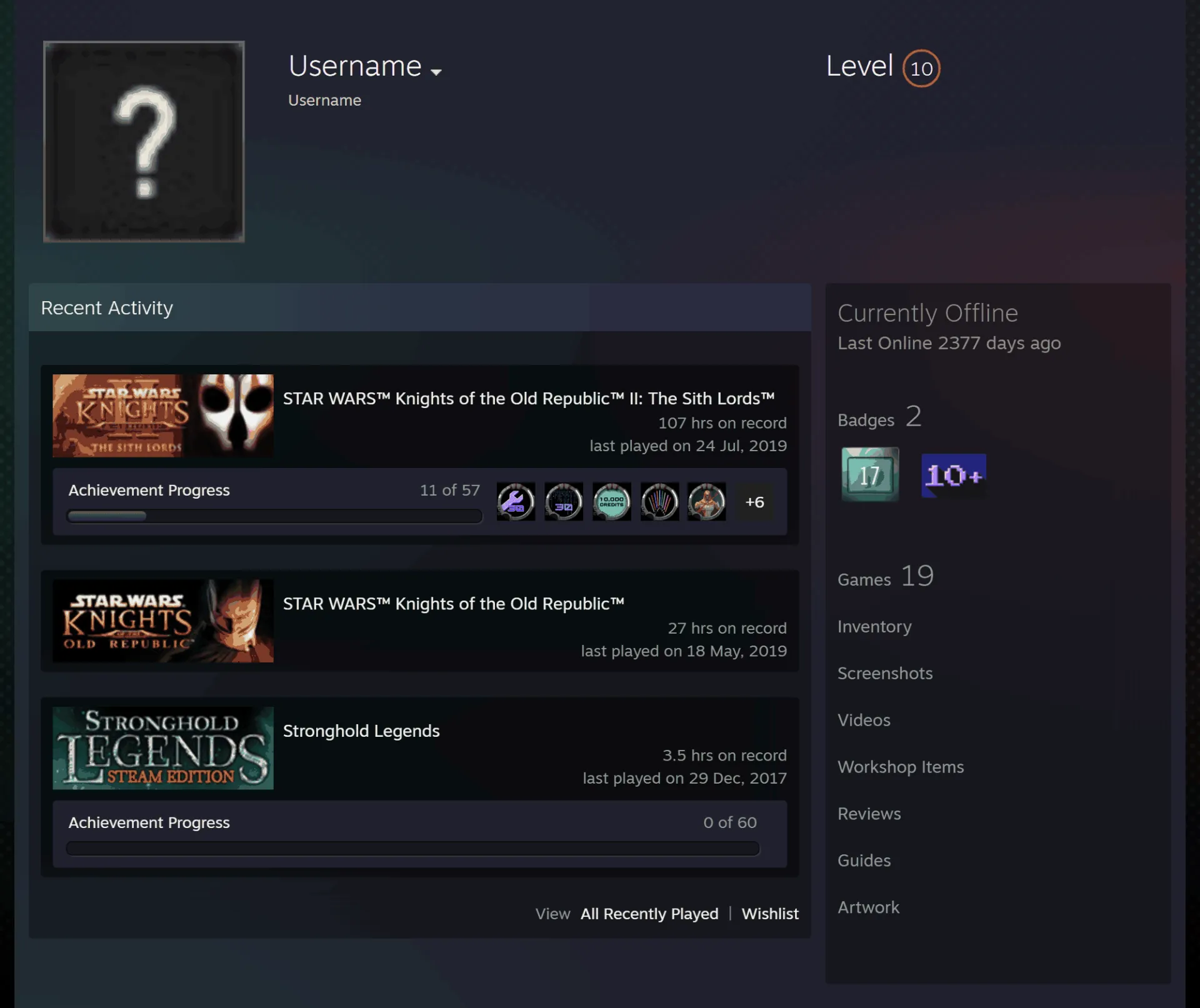
Task: View All Recently Played games
Action: [x=649, y=914]
